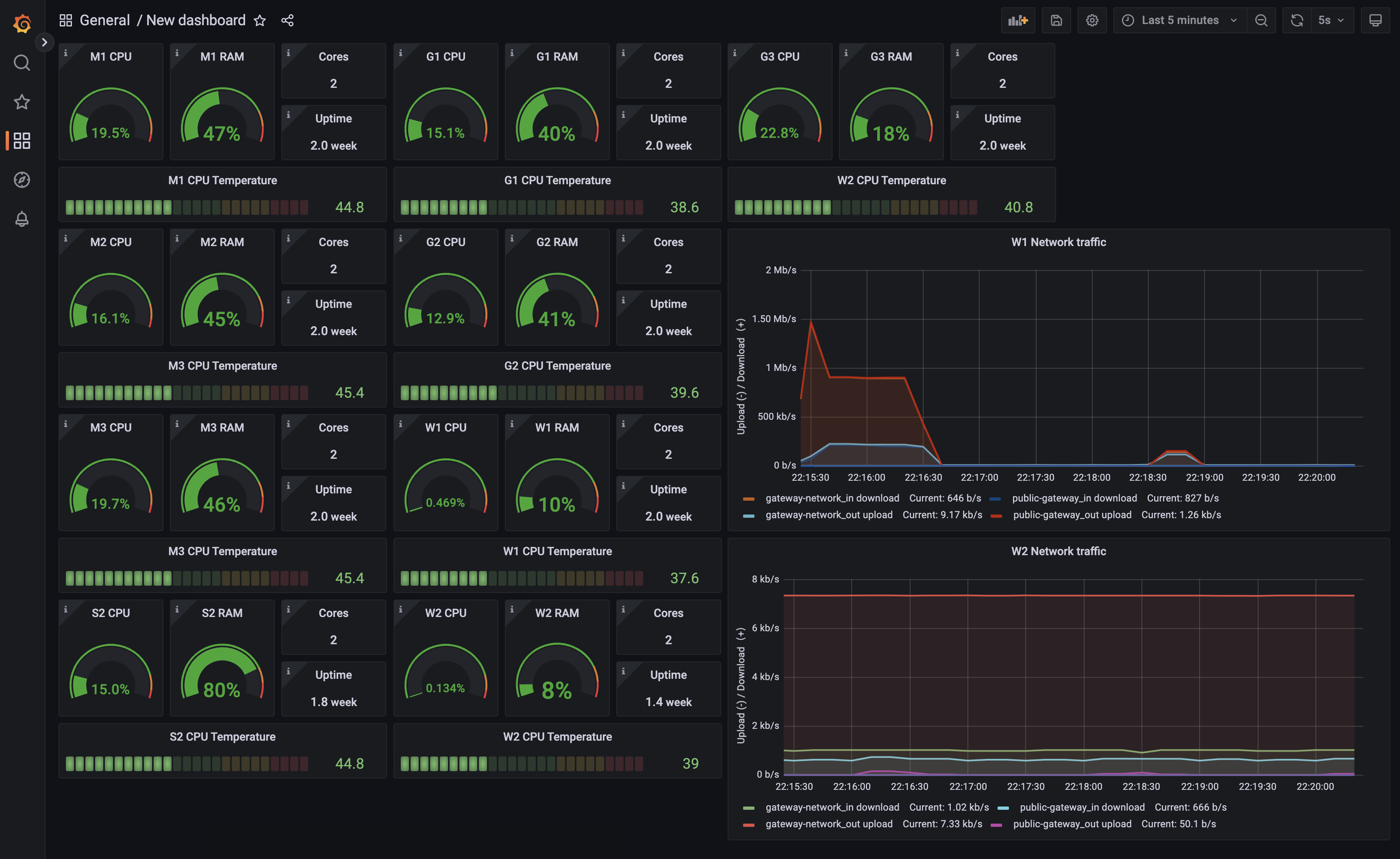Click the refresh dashboard button
This screenshot has height=859, width=1400.
(1297, 20)
